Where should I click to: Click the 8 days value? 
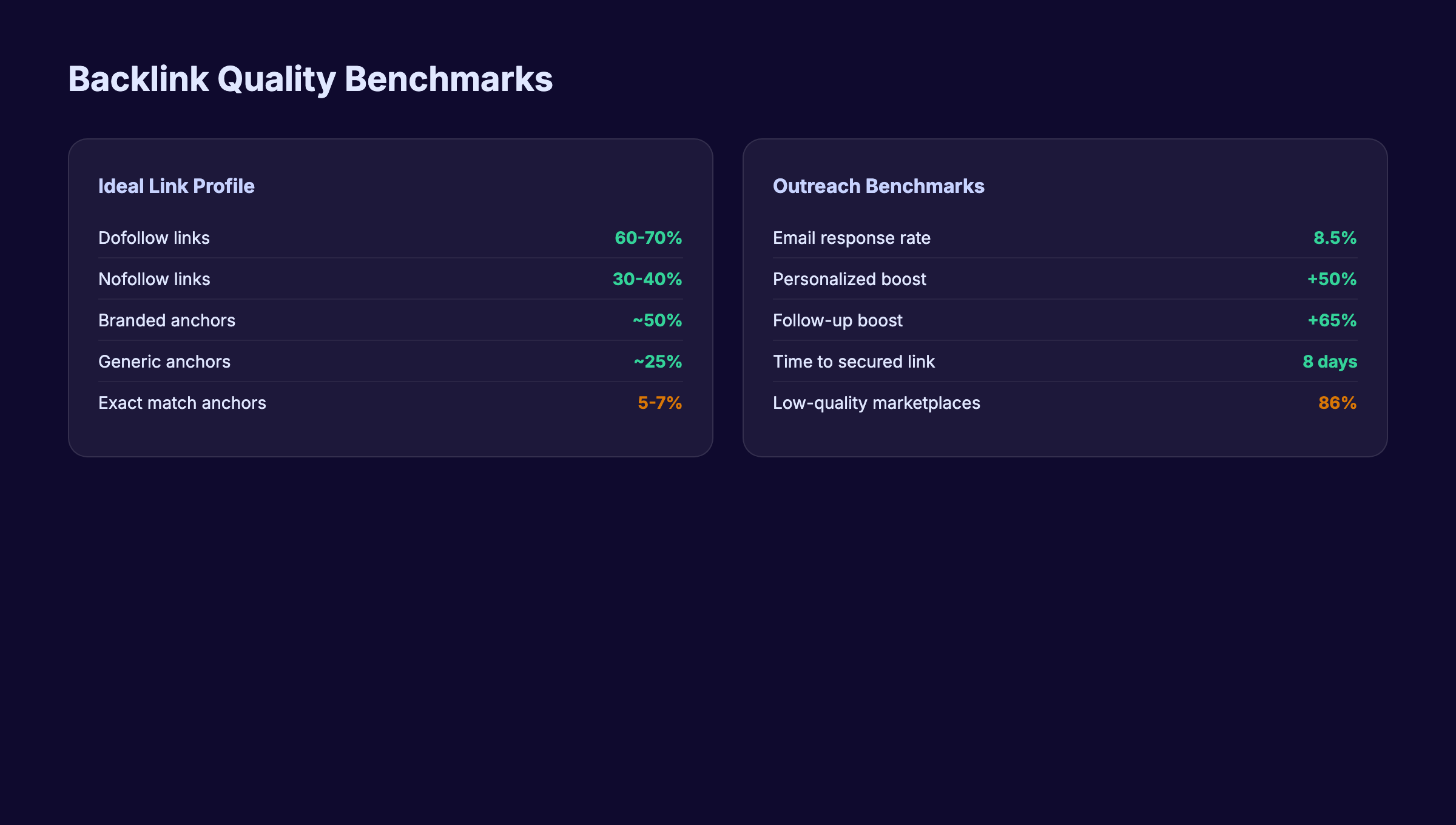coord(1329,362)
